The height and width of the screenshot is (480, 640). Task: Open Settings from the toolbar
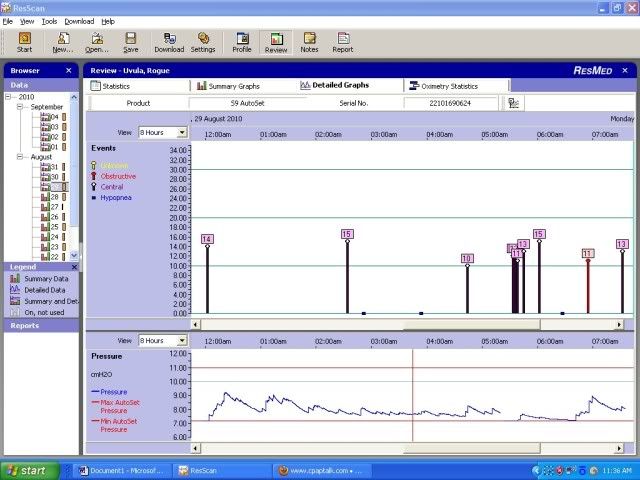click(203, 41)
